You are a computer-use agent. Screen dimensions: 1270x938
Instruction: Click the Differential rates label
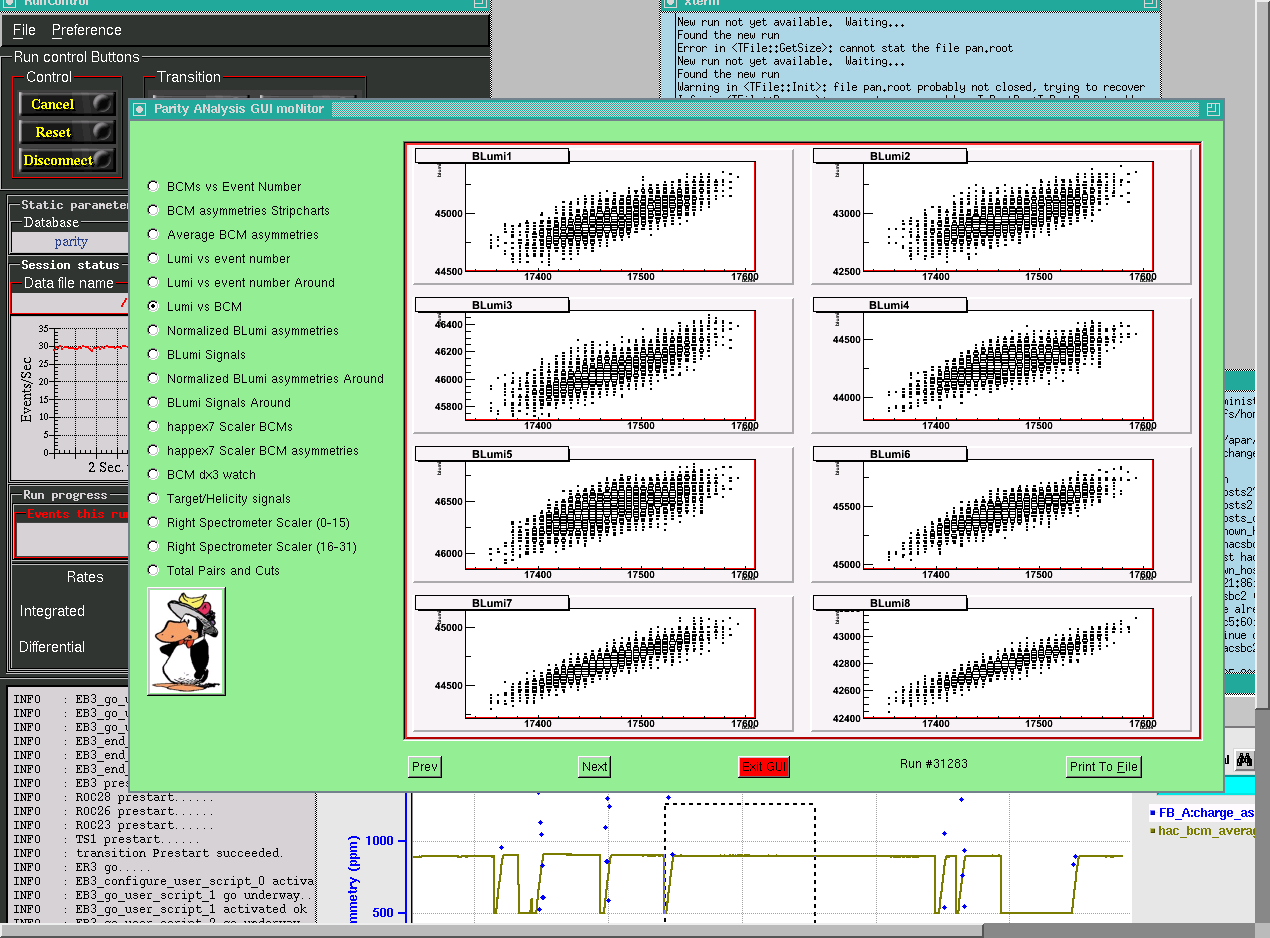52,647
